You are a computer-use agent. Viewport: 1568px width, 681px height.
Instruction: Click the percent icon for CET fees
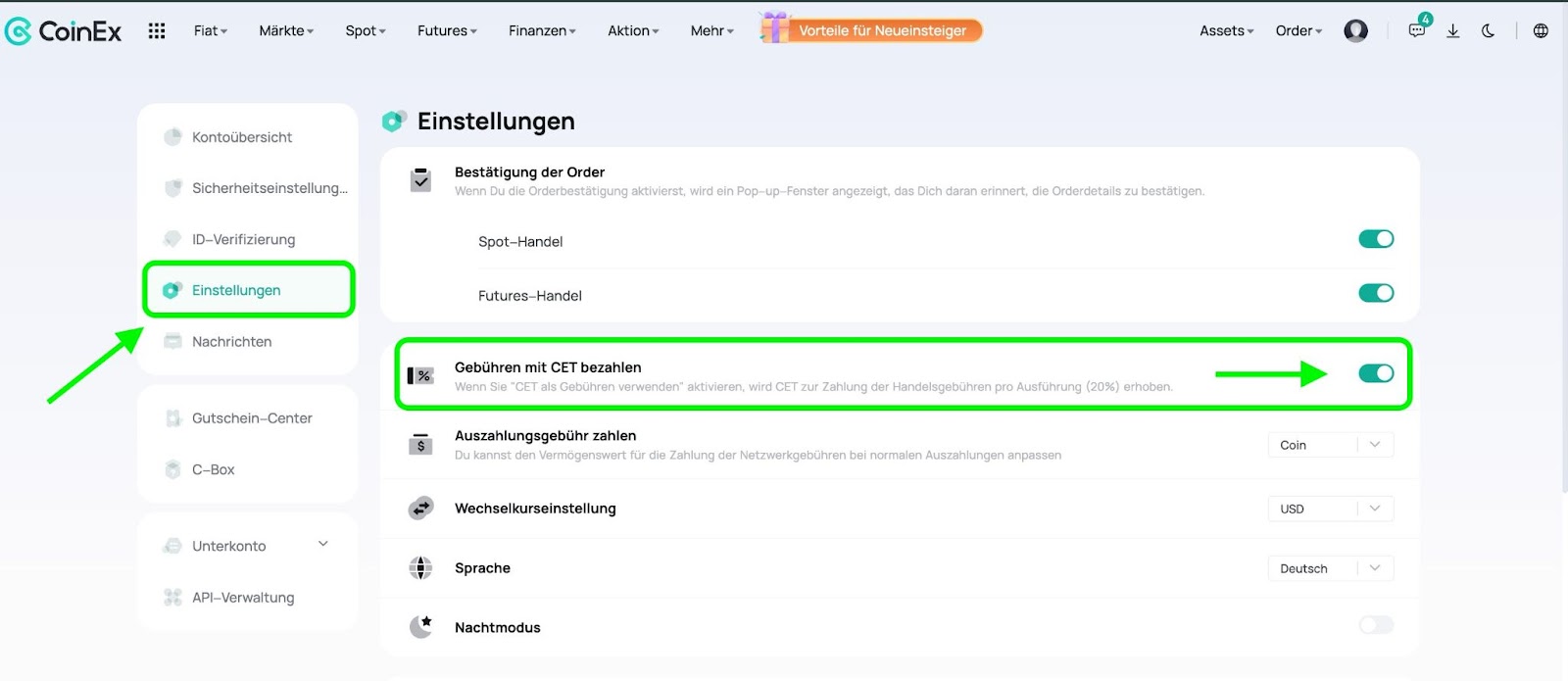(420, 375)
